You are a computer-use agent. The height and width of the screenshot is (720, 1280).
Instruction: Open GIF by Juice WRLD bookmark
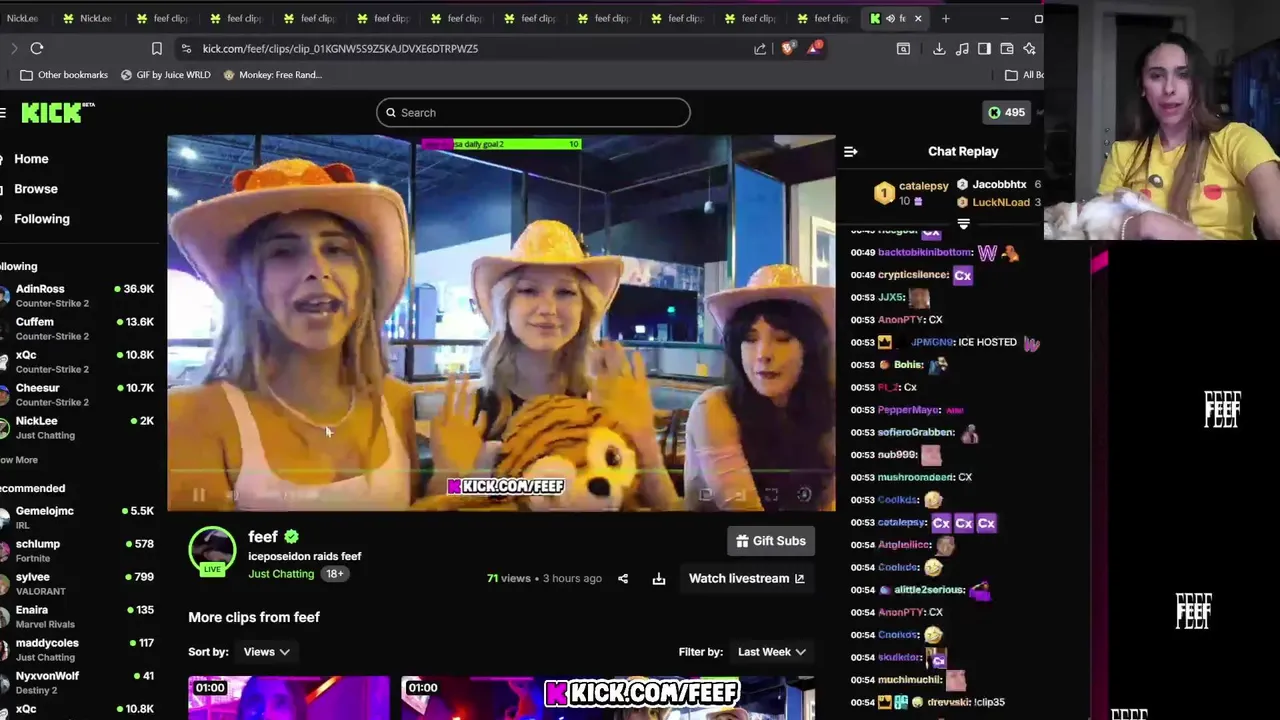(x=165, y=75)
